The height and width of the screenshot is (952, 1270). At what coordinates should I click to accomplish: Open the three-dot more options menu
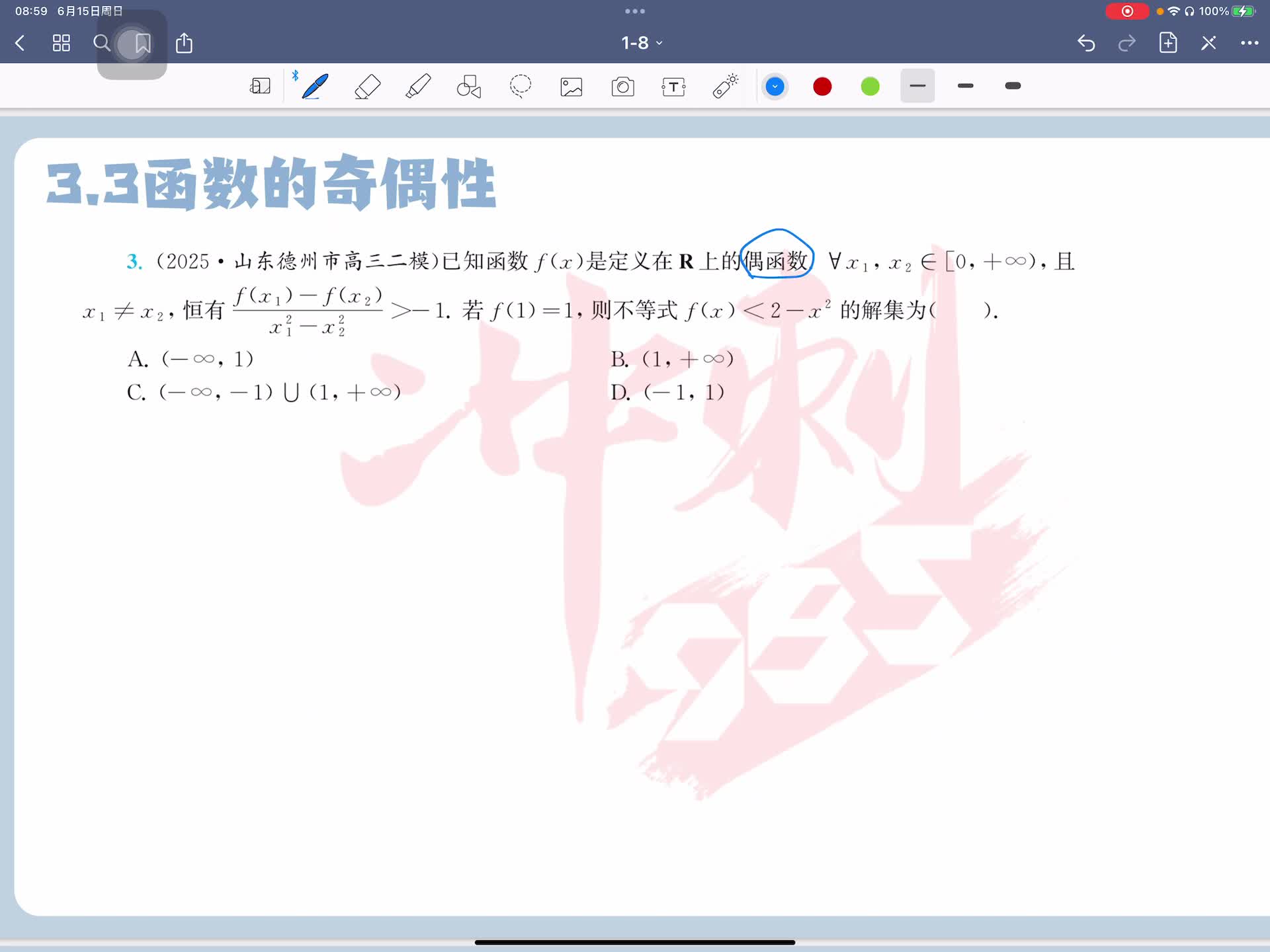[1249, 43]
